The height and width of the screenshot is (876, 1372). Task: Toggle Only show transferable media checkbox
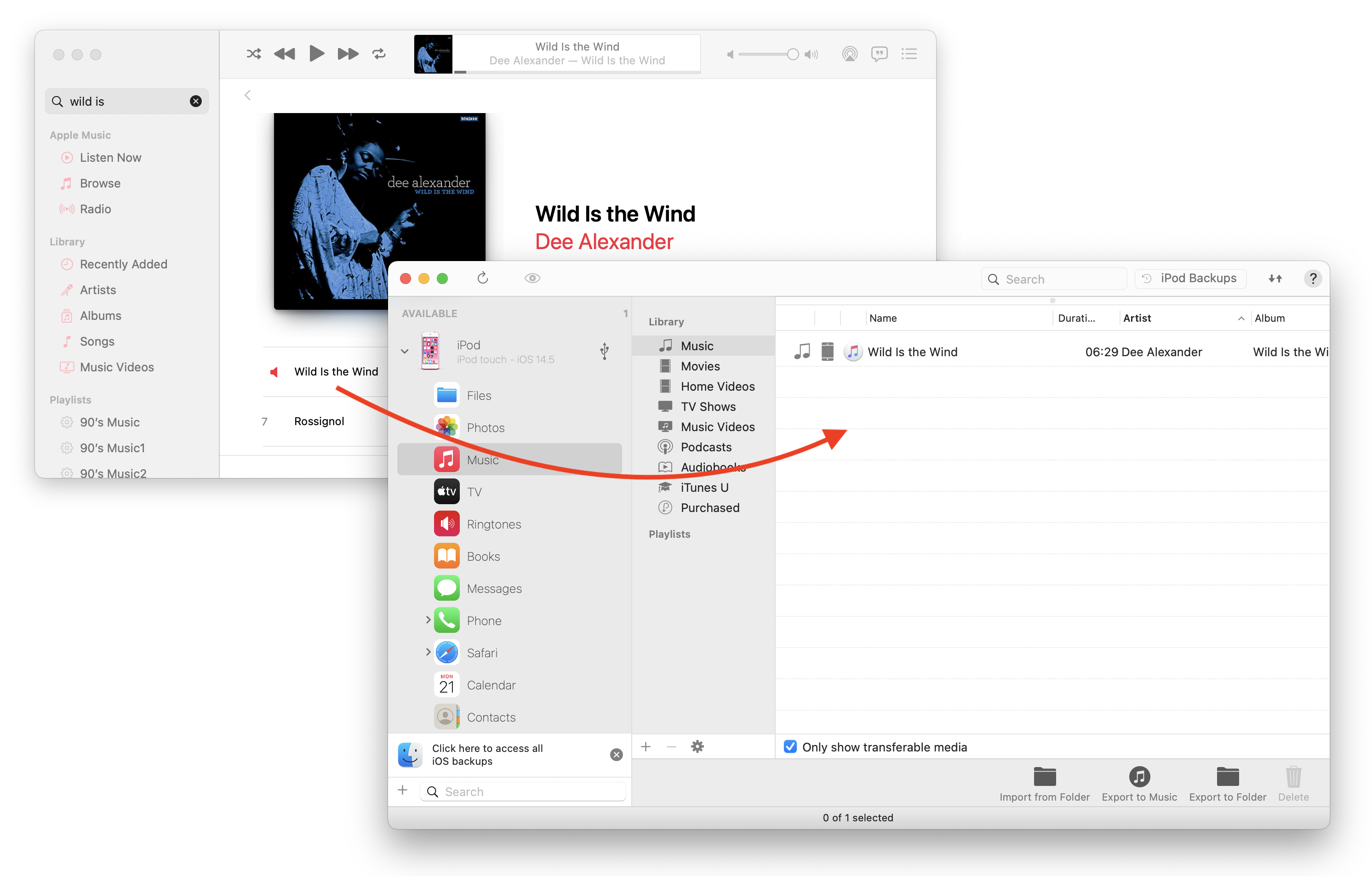(790, 747)
